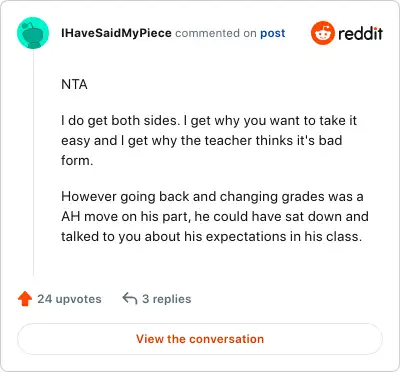Viewport: 400px width, 372px height.
Task: Click the orange Reddit Snoo logo
Action: pos(323,33)
